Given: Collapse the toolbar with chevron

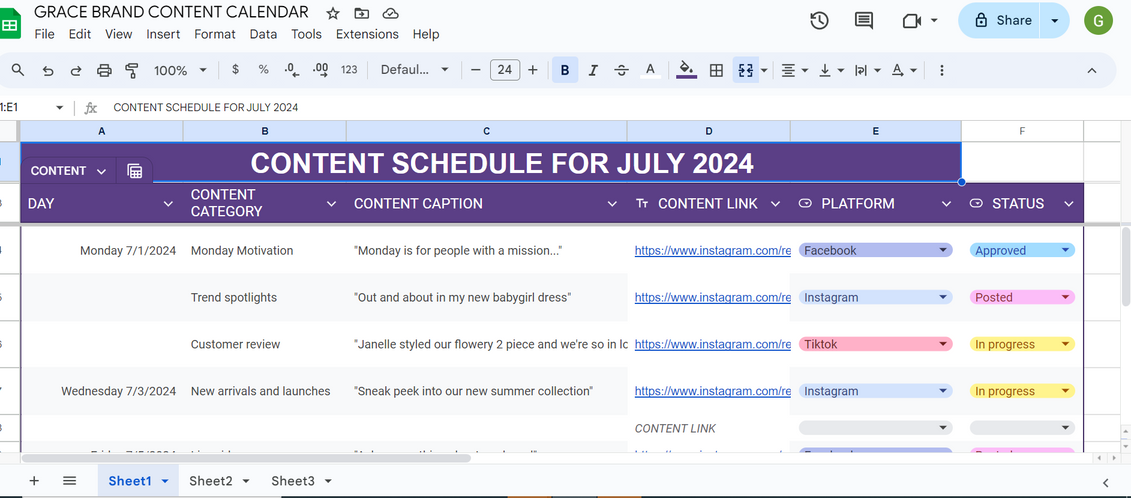Looking at the screenshot, I should (x=1091, y=70).
